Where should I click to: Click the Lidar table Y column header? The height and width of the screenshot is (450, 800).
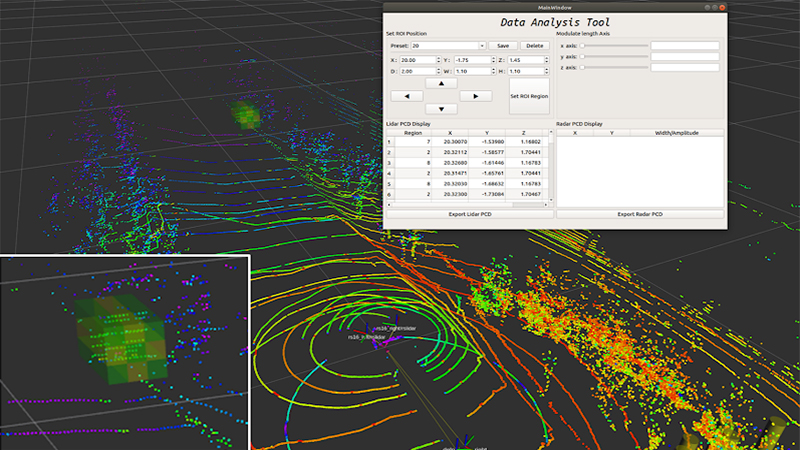[487, 133]
